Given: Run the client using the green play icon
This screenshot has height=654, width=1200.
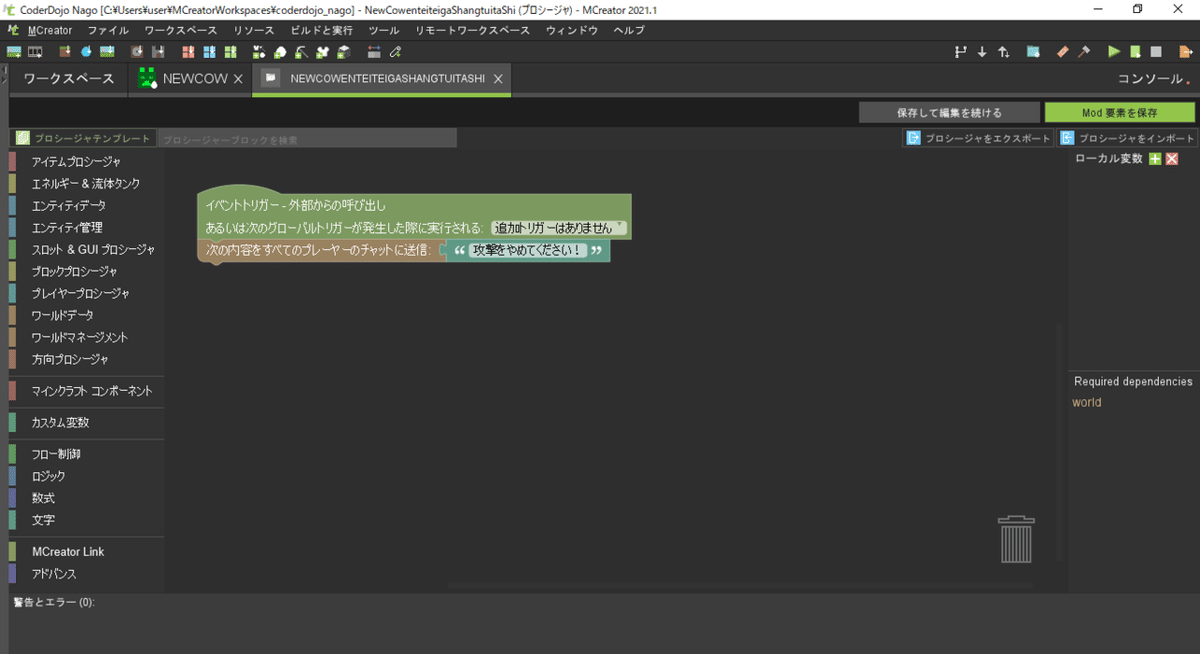Looking at the screenshot, I should (x=1113, y=51).
